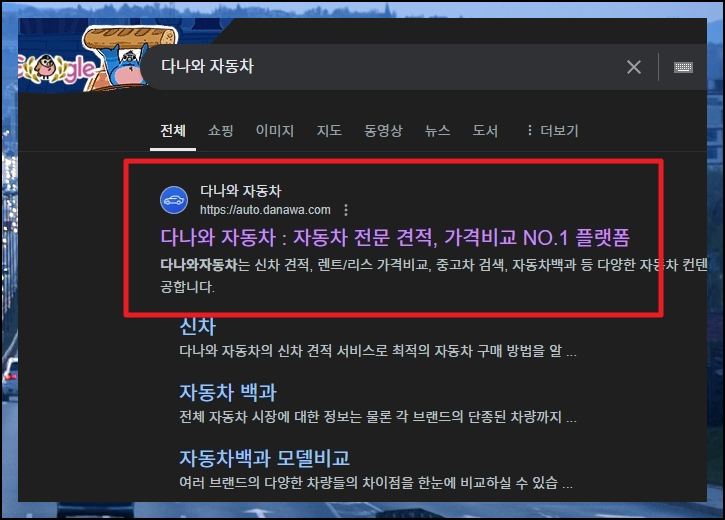Click the https://auto.danawa.com URL text

(265, 210)
